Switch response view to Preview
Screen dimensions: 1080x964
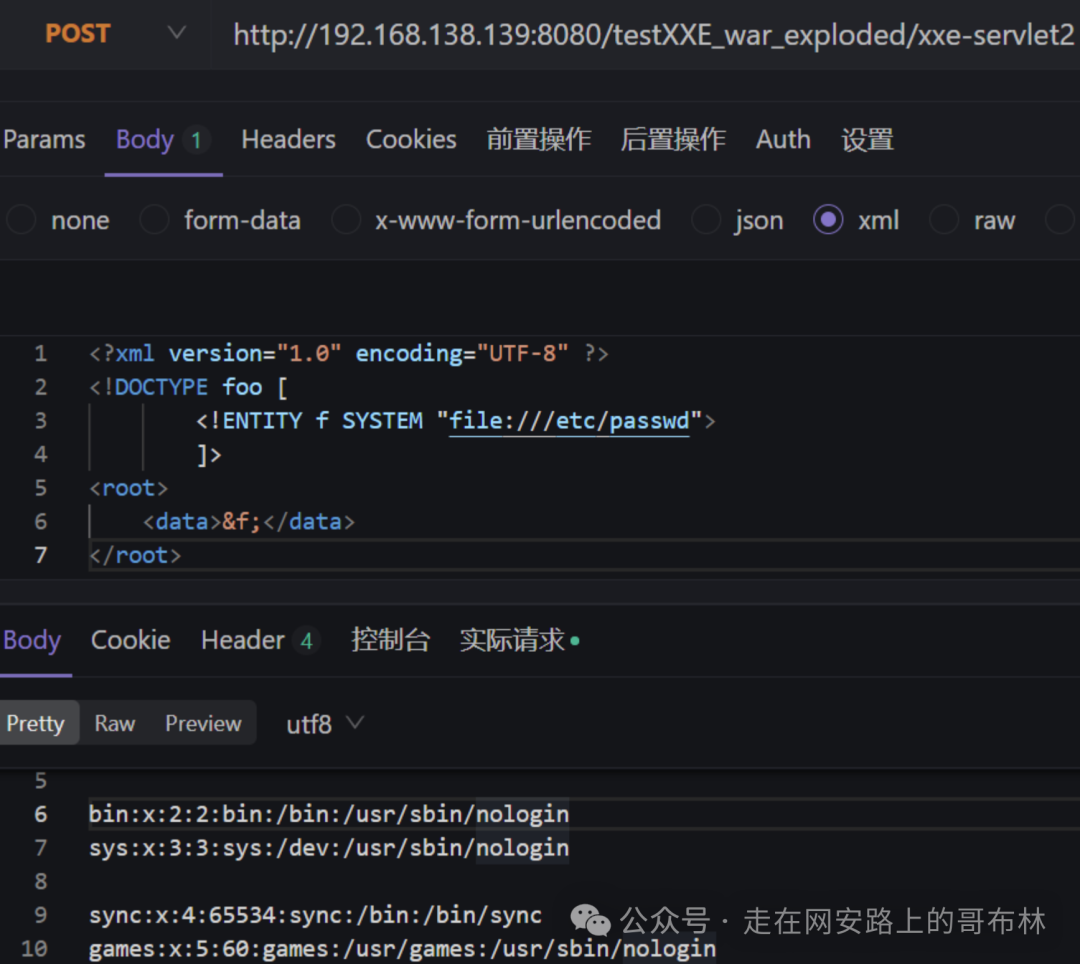click(203, 723)
